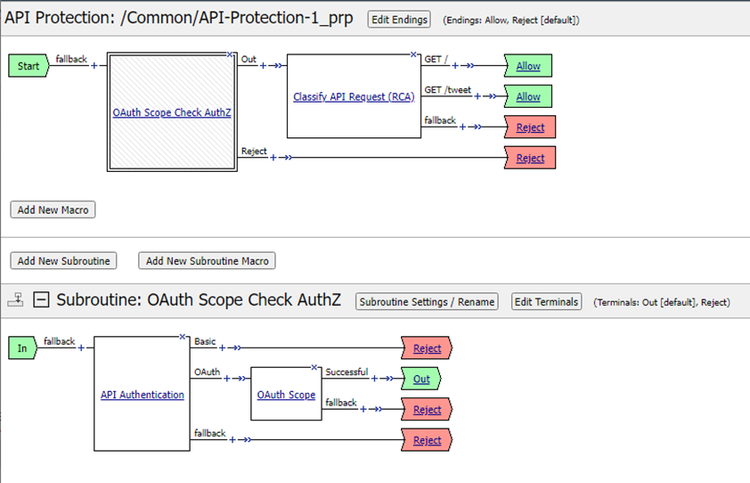Viewport: 750px width, 483px height.
Task: Delete the OAuth Scope Check AuthZ macro box
Action: pos(232,54)
